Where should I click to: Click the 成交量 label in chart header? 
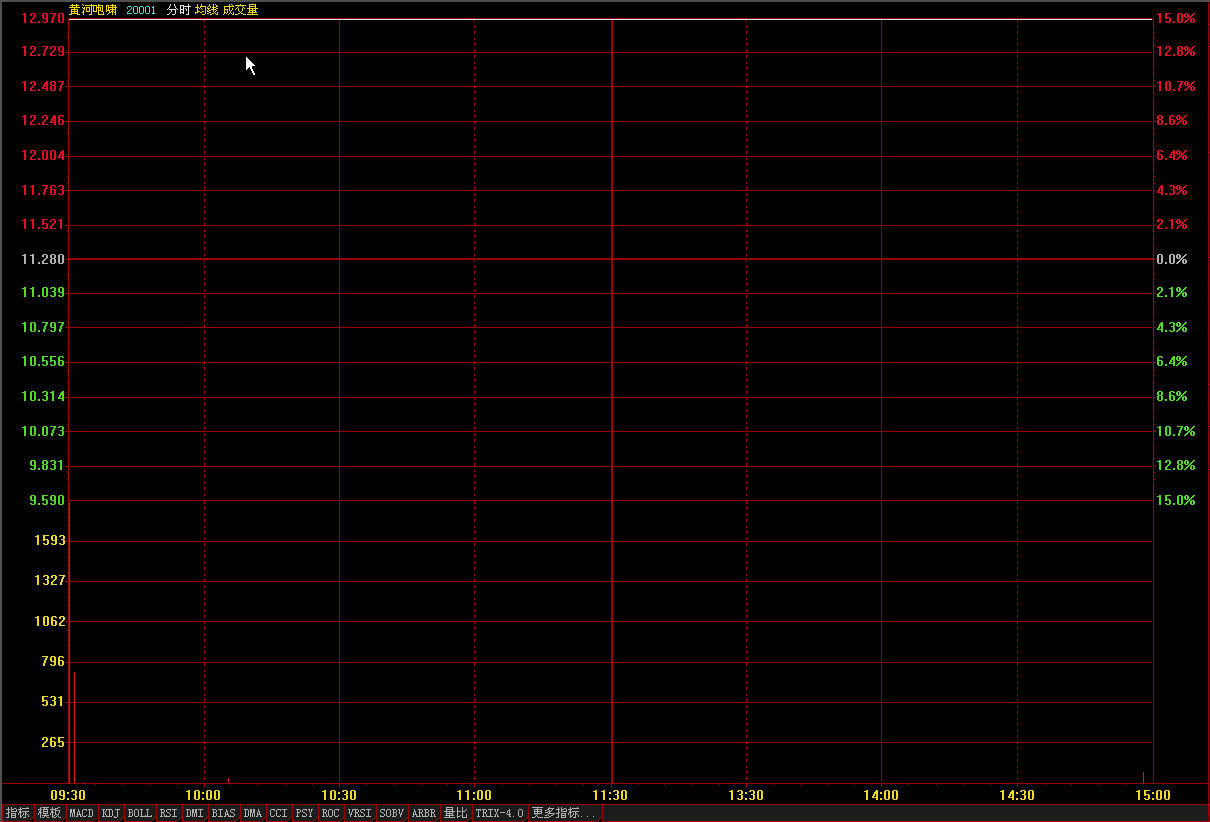click(240, 10)
